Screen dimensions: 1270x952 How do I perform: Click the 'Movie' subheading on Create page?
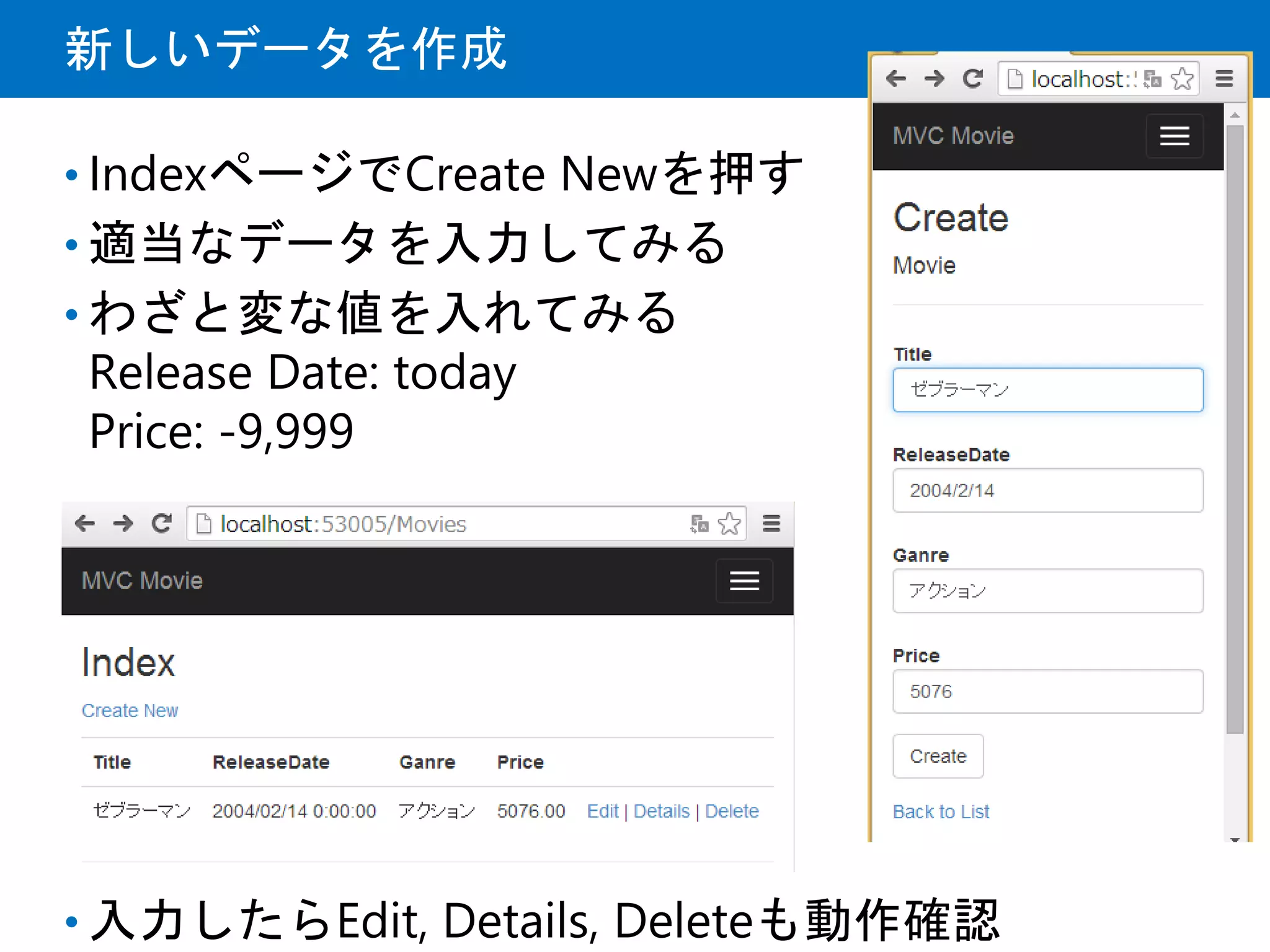tap(924, 265)
